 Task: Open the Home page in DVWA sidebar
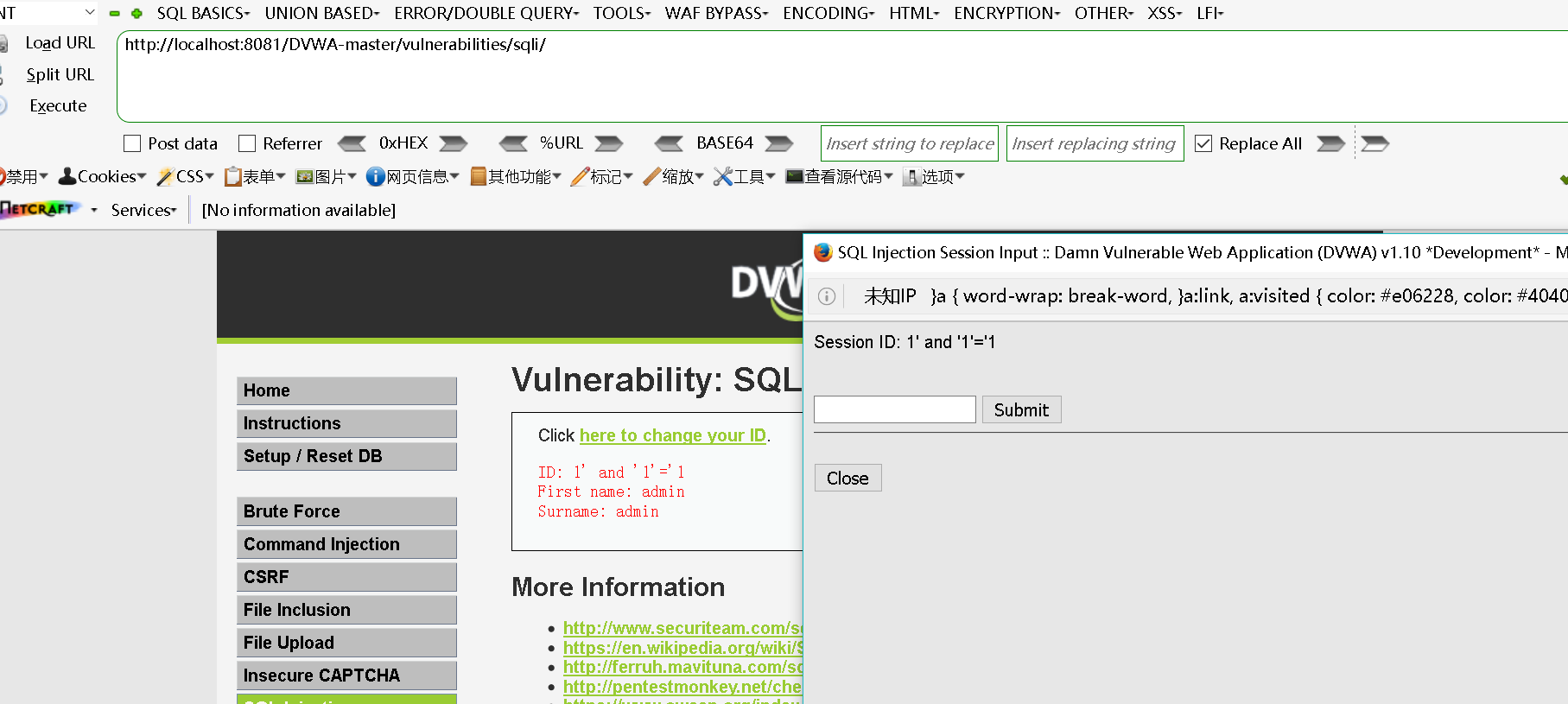(346, 390)
